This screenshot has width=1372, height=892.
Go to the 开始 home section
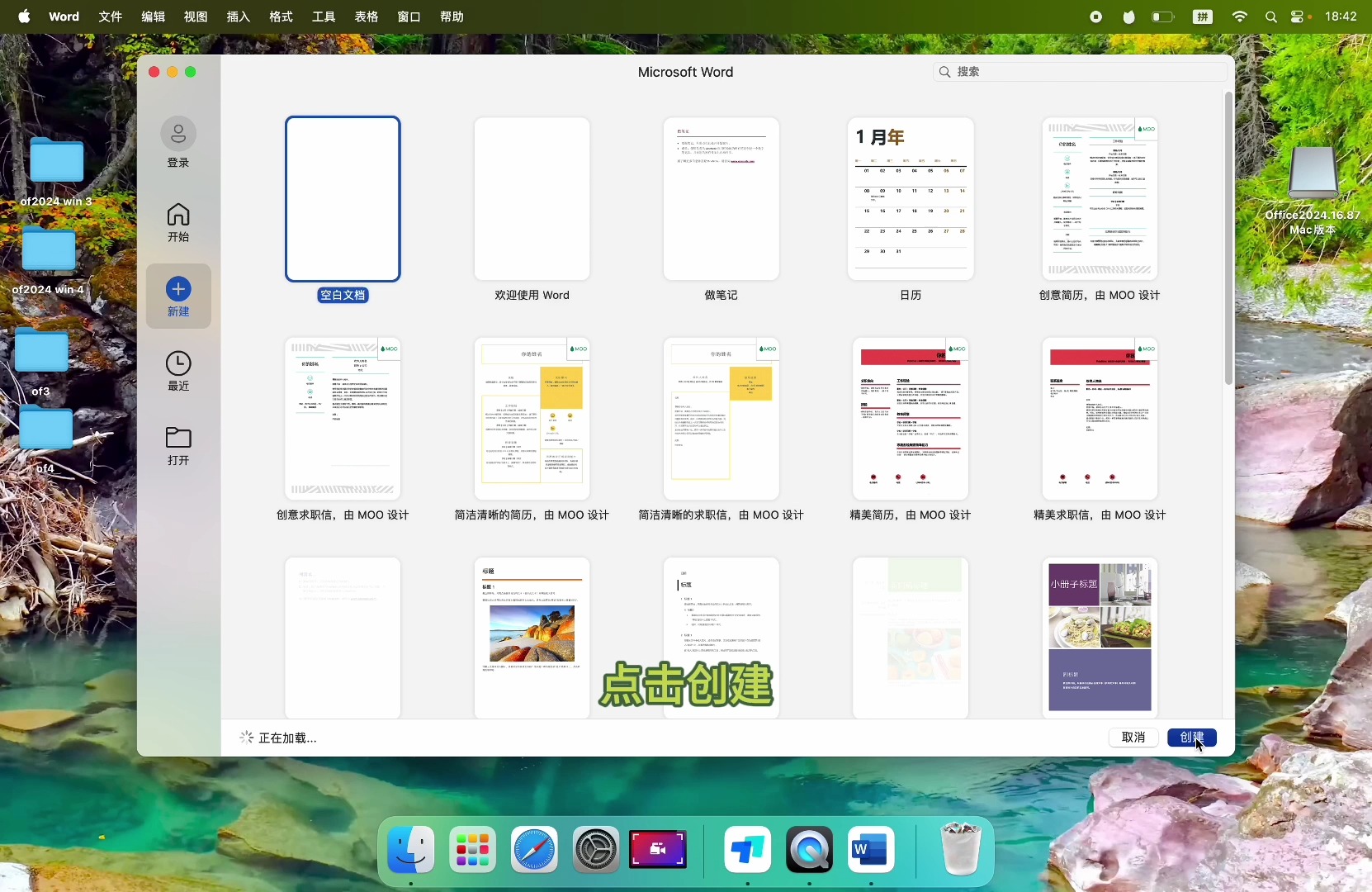coord(178,222)
